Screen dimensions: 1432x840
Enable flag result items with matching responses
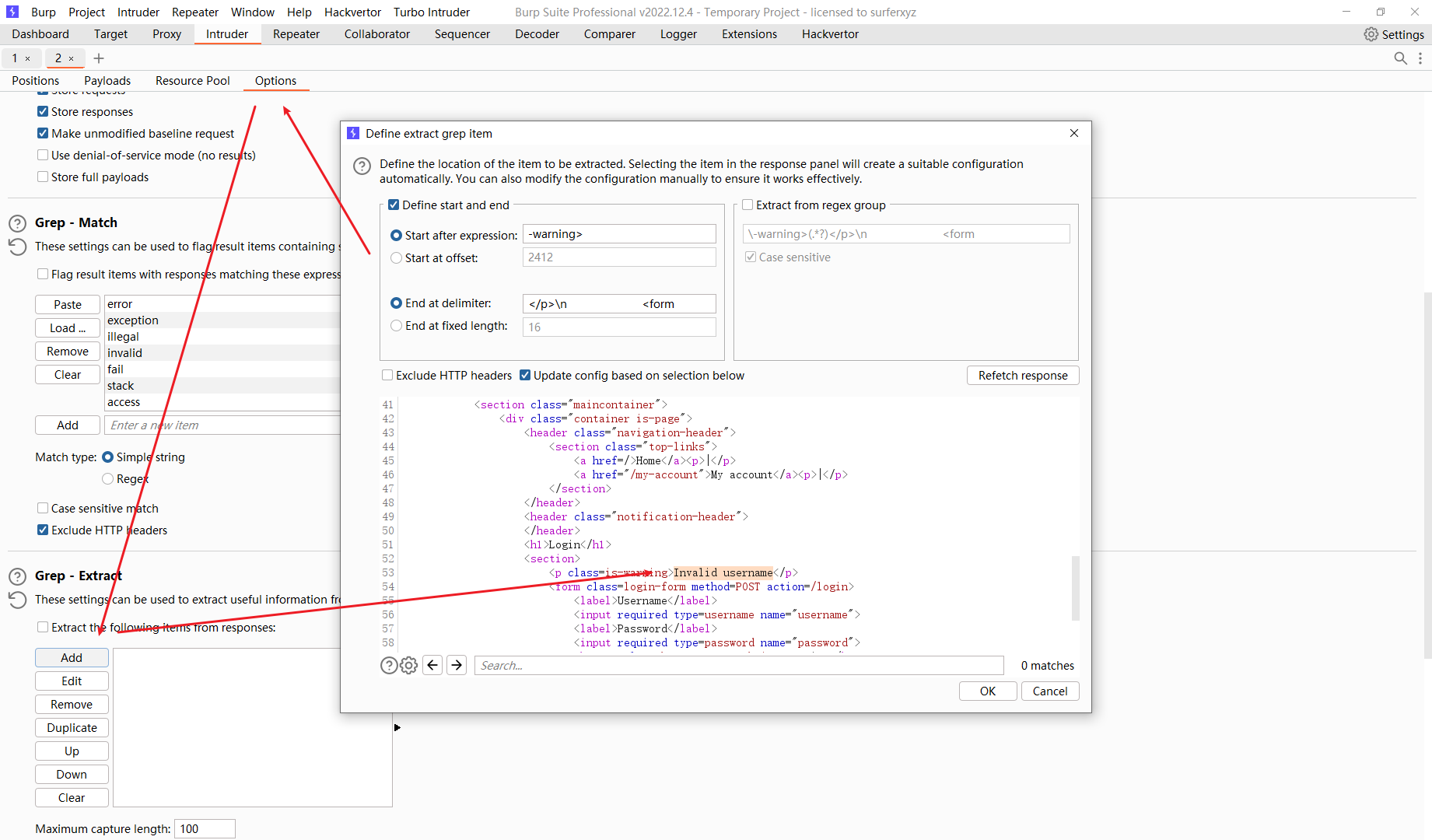click(43, 274)
